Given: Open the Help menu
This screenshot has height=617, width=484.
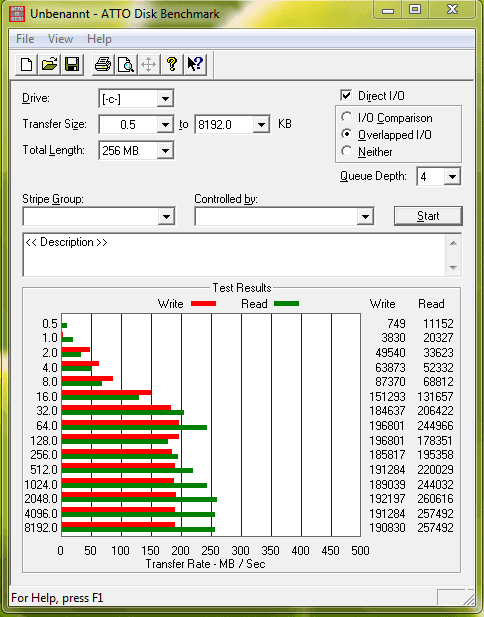Looking at the screenshot, I should tap(99, 39).
